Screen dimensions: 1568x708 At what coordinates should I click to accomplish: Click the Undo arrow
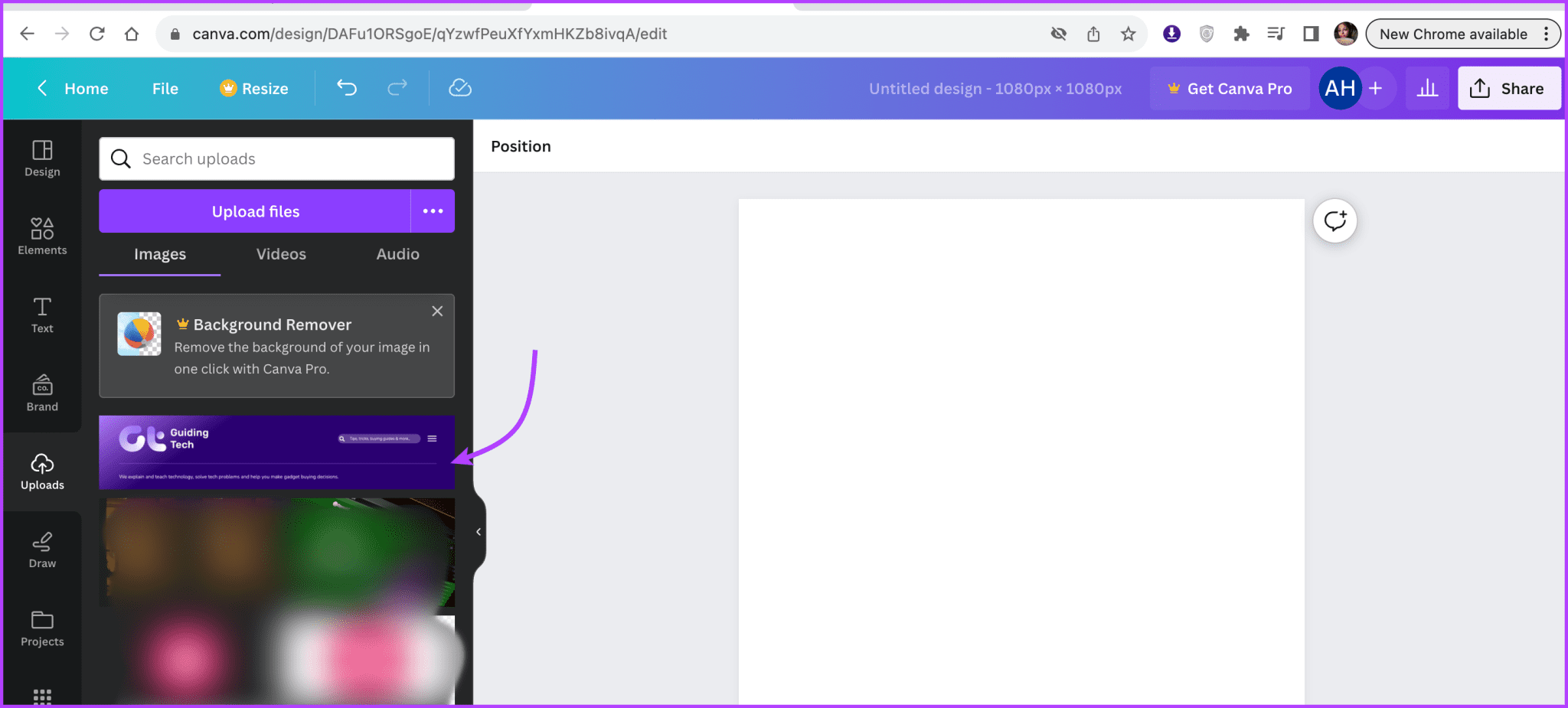[x=346, y=88]
